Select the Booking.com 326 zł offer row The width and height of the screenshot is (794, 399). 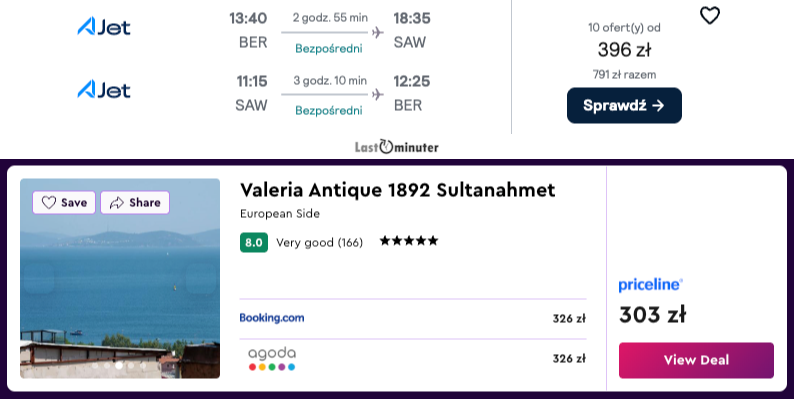click(413, 318)
